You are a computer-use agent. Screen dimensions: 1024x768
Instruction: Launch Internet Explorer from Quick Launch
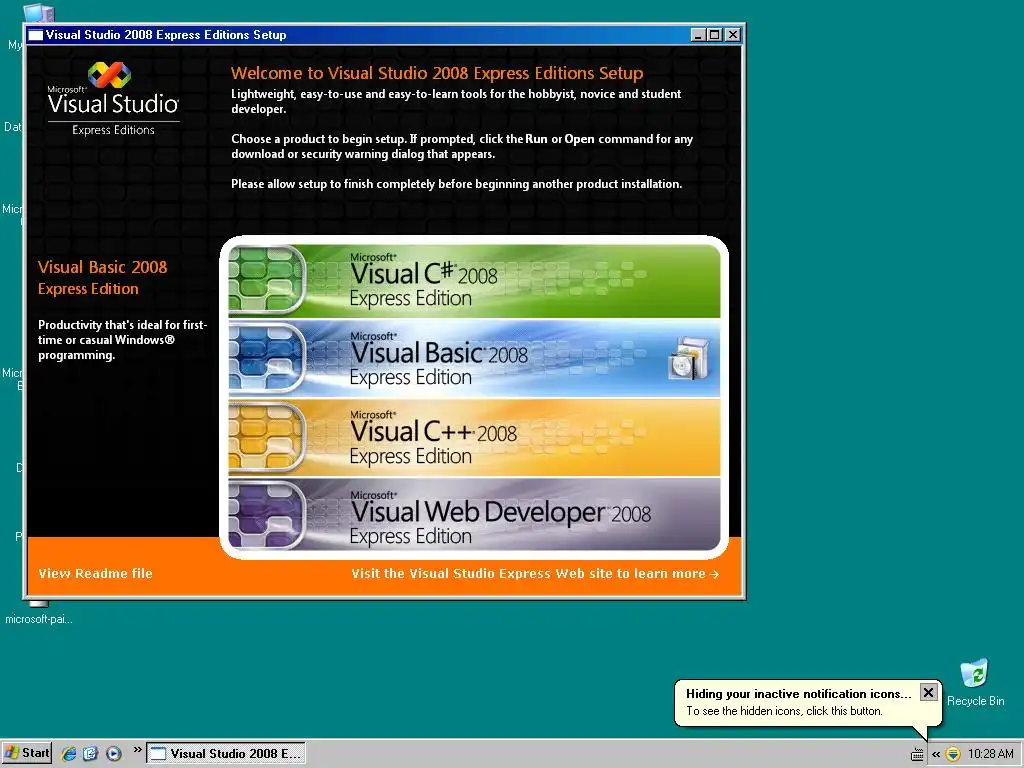click(x=69, y=754)
